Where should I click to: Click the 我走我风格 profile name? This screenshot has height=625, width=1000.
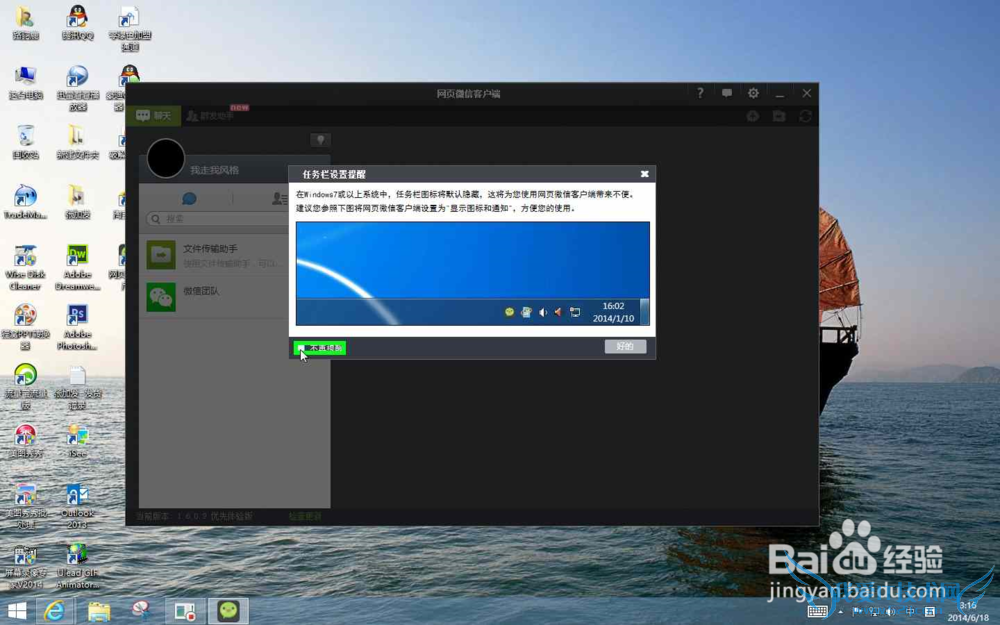coord(214,170)
